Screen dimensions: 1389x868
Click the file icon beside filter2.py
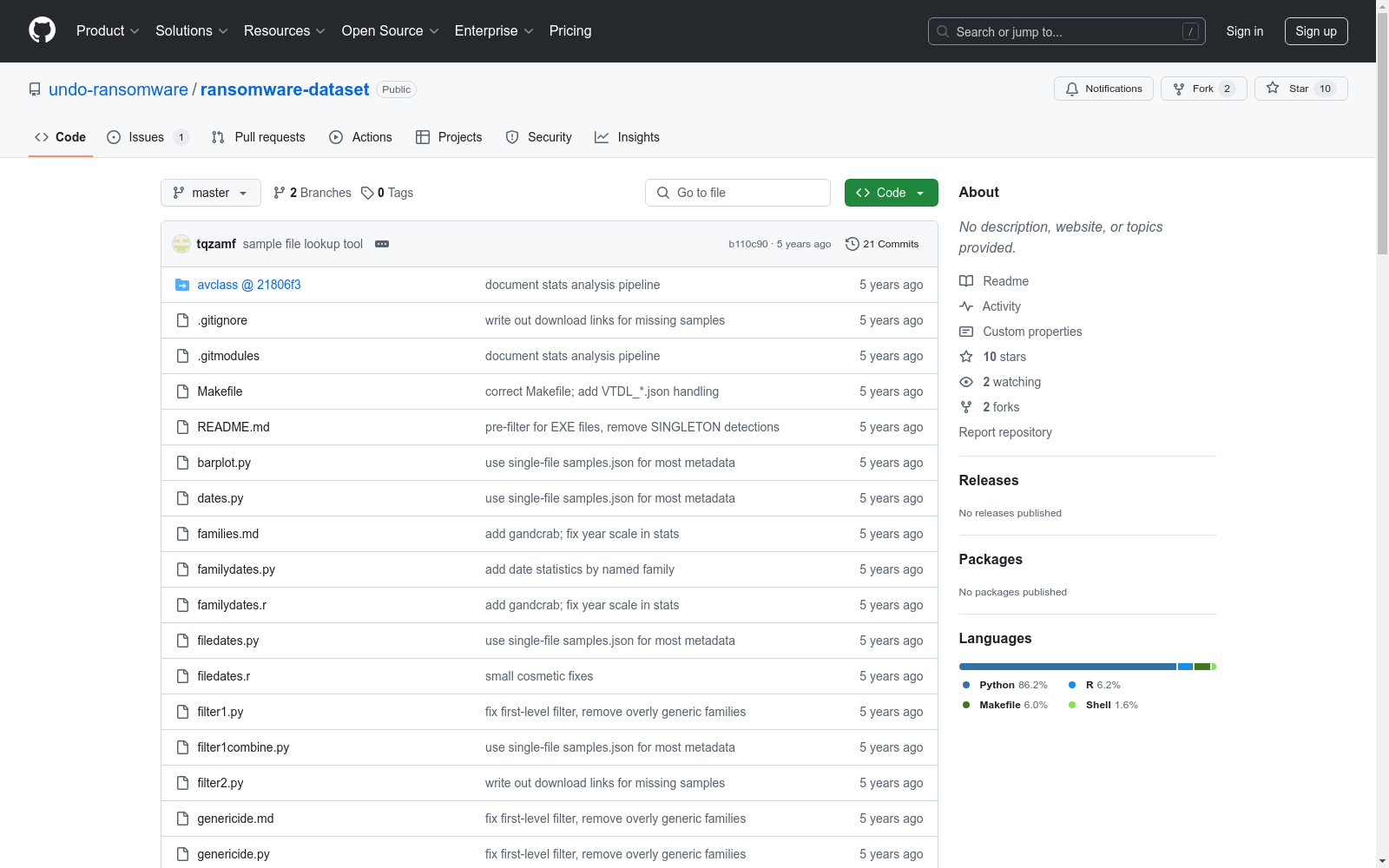pyautogui.click(x=182, y=783)
